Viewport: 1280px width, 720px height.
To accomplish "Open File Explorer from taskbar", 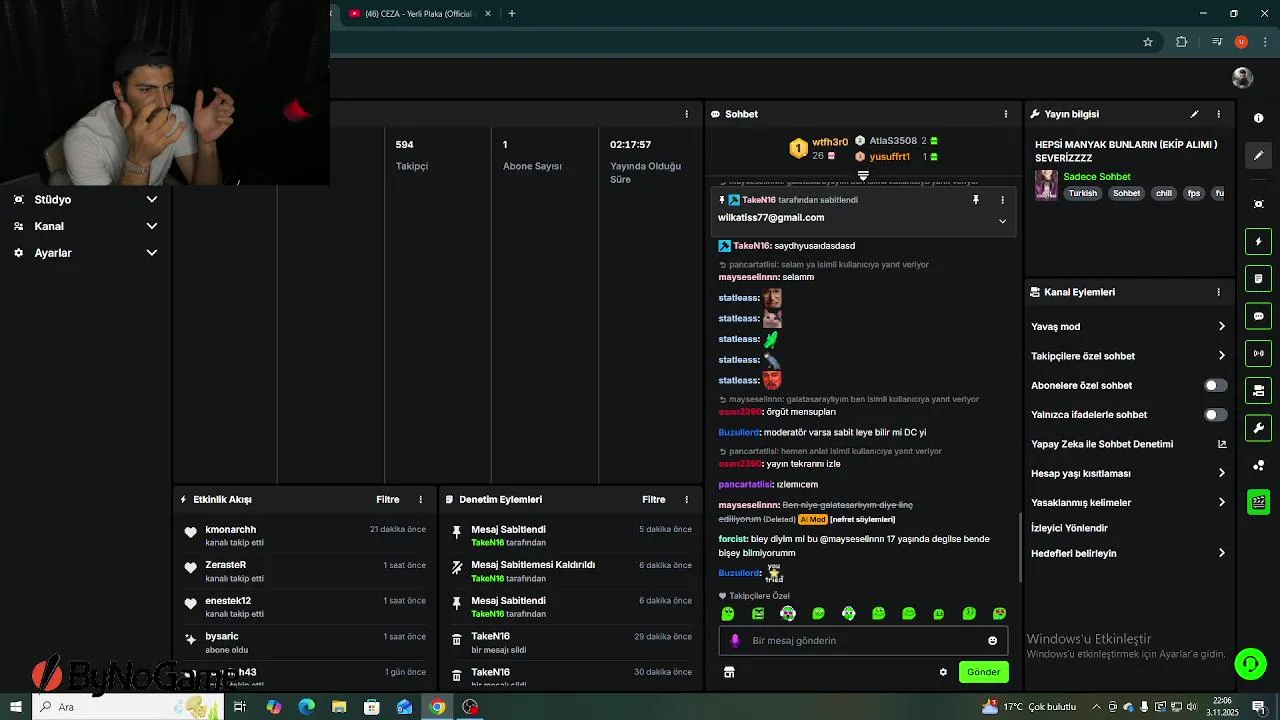I will click(339, 707).
